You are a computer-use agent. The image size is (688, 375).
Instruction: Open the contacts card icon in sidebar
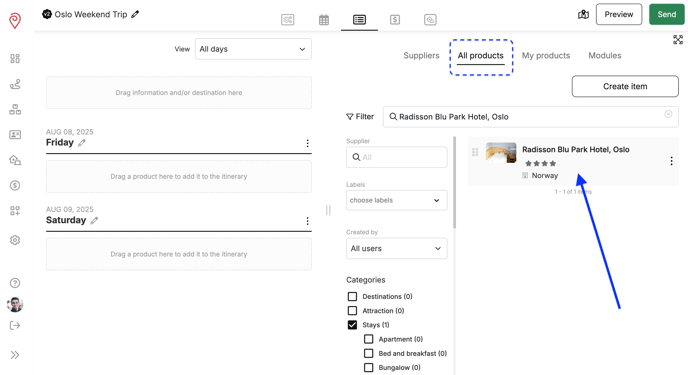point(15,135)
